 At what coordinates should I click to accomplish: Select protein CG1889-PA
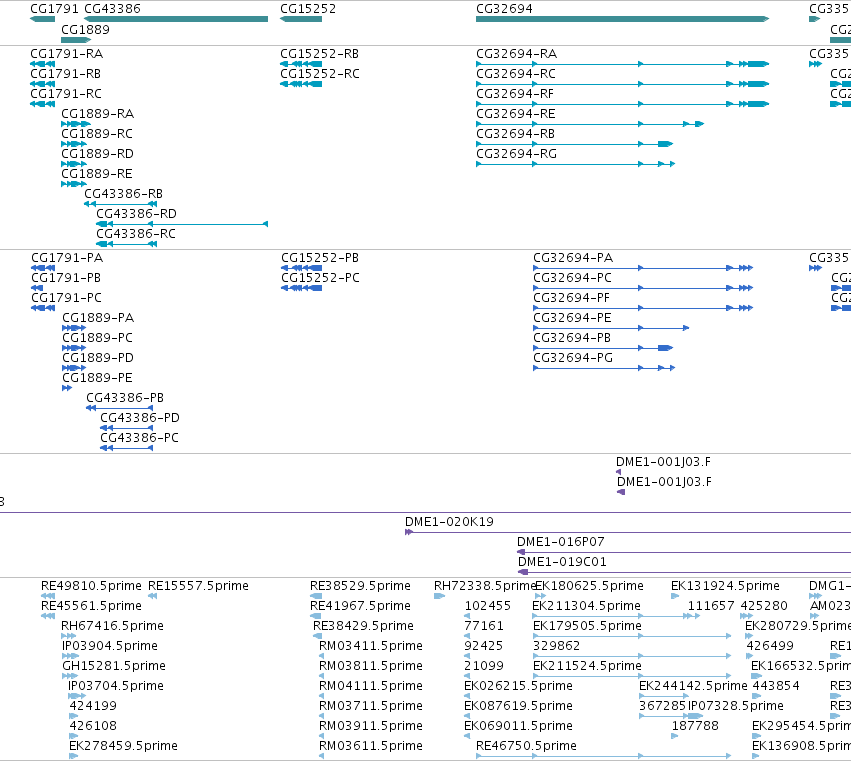coord(98,318)
